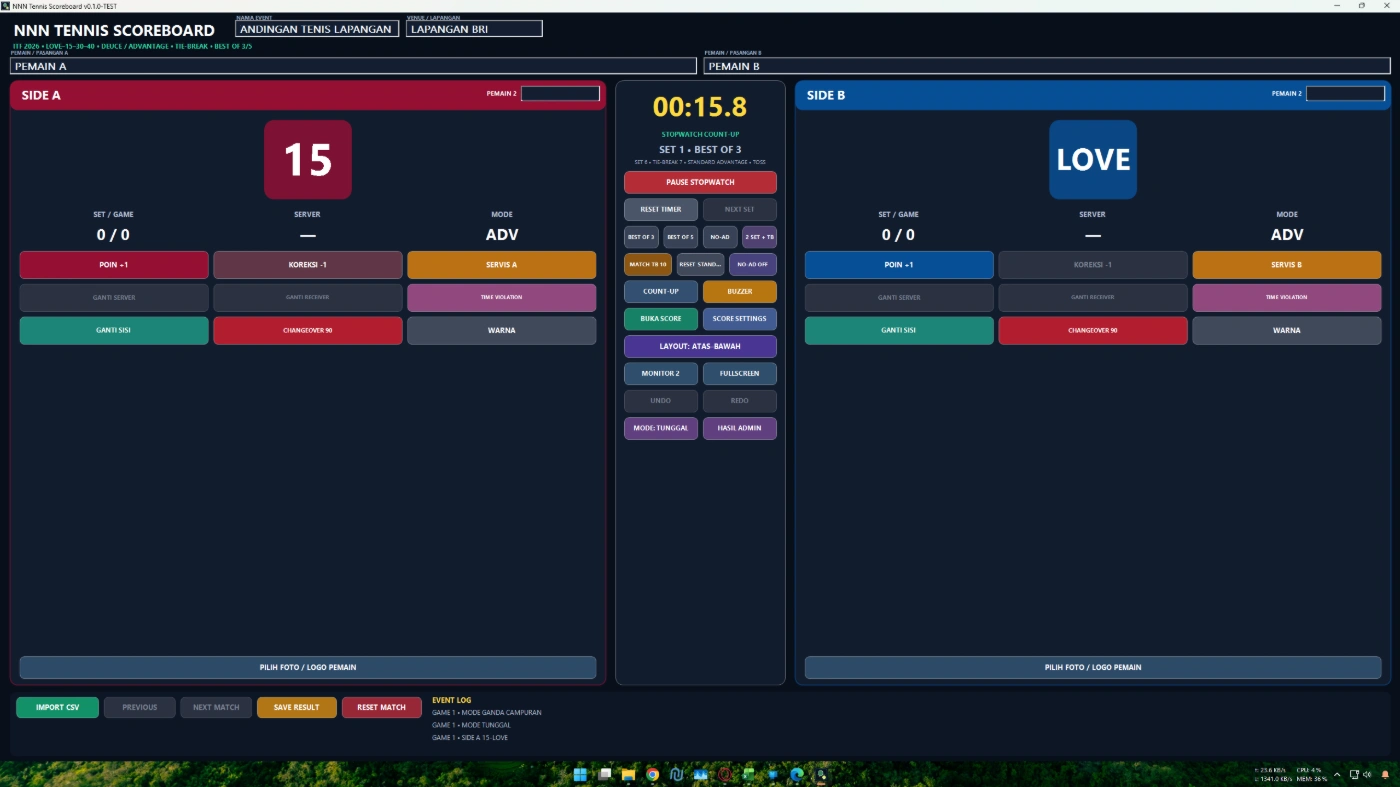Click the PEMAIN A name field

[x=353, y=66]
